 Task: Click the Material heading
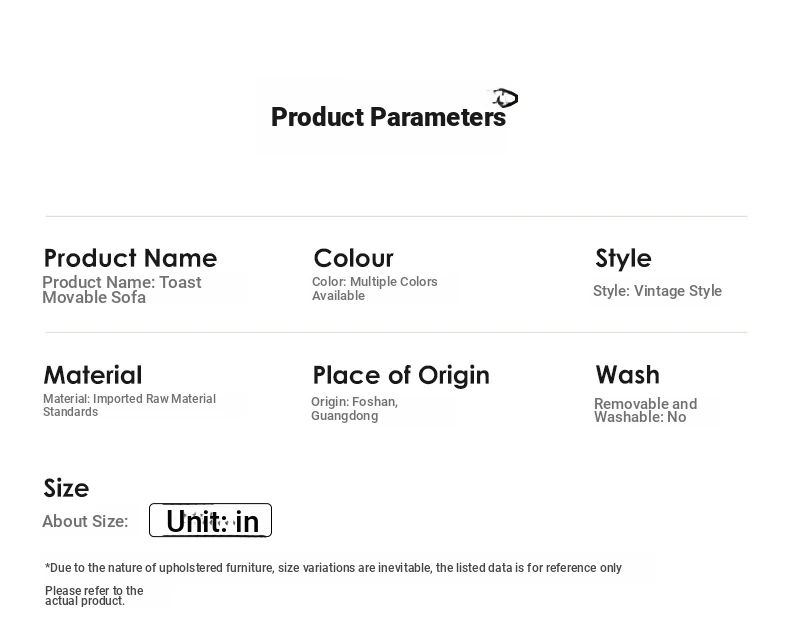(92, 375)
